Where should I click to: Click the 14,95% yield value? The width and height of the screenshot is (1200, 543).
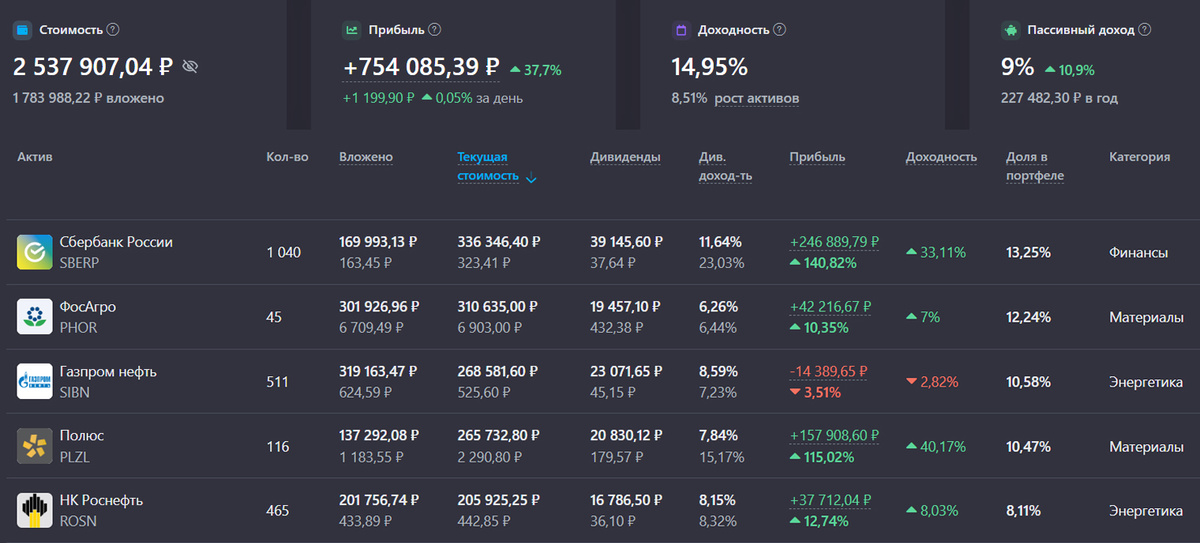(709, 67)
